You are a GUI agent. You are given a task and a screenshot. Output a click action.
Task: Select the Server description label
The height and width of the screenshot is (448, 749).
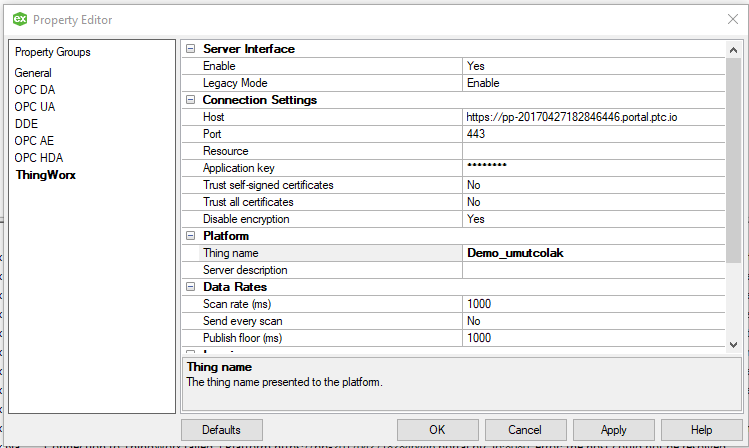click(x=245, y=270)
